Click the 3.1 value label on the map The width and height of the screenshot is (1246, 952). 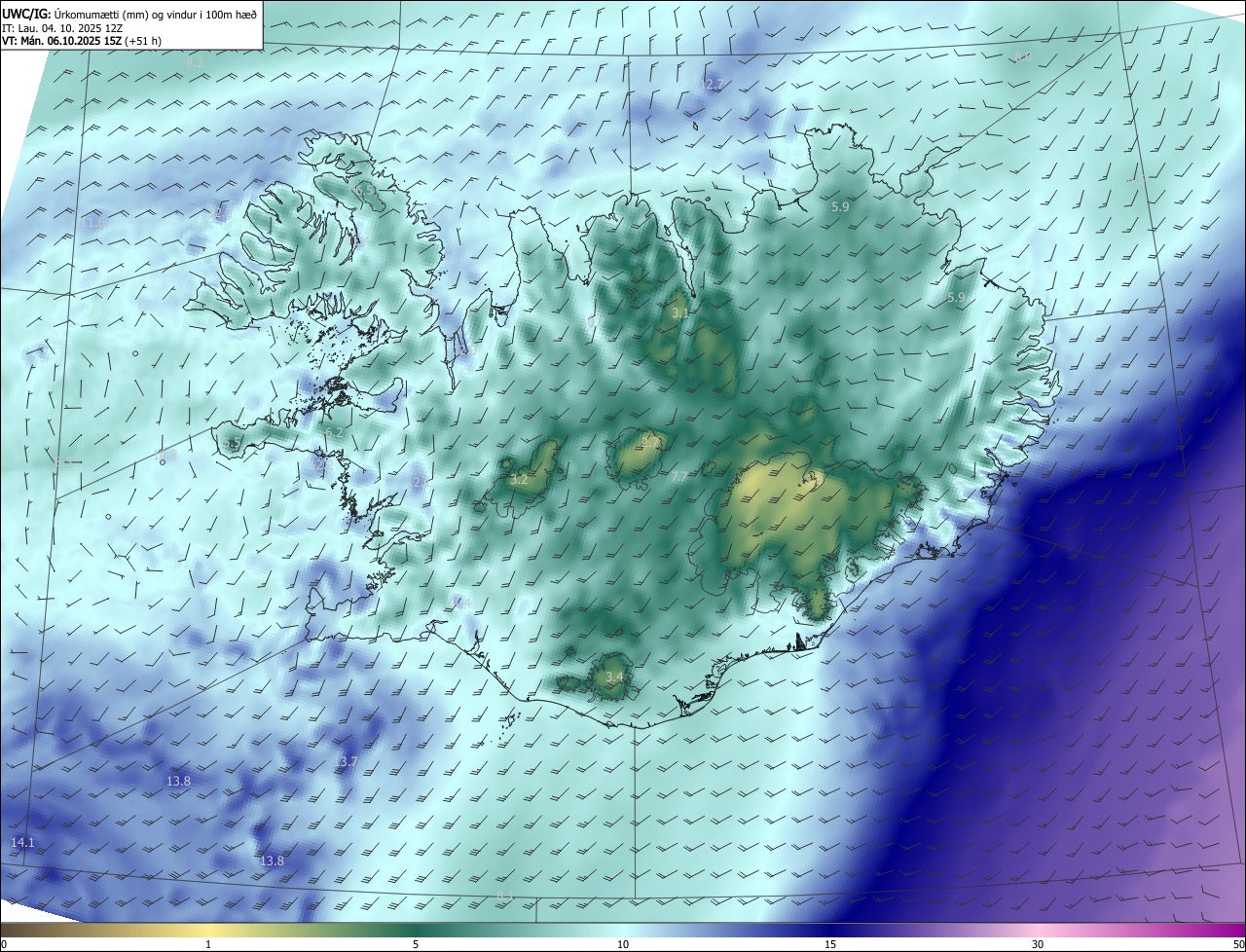click(x=680, y=312)
